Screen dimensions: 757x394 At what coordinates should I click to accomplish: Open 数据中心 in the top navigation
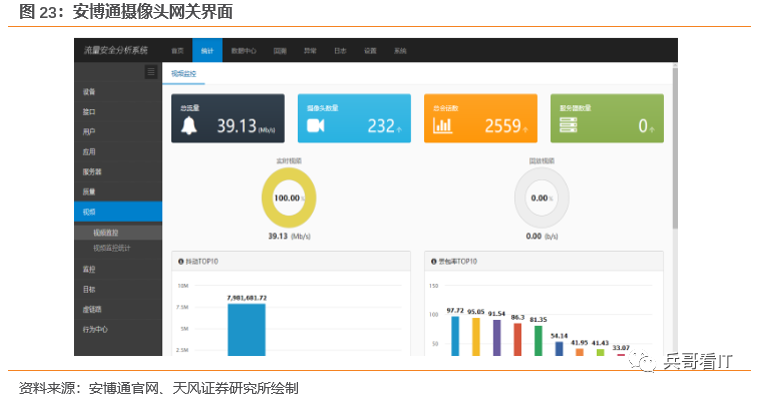[244, 51]
